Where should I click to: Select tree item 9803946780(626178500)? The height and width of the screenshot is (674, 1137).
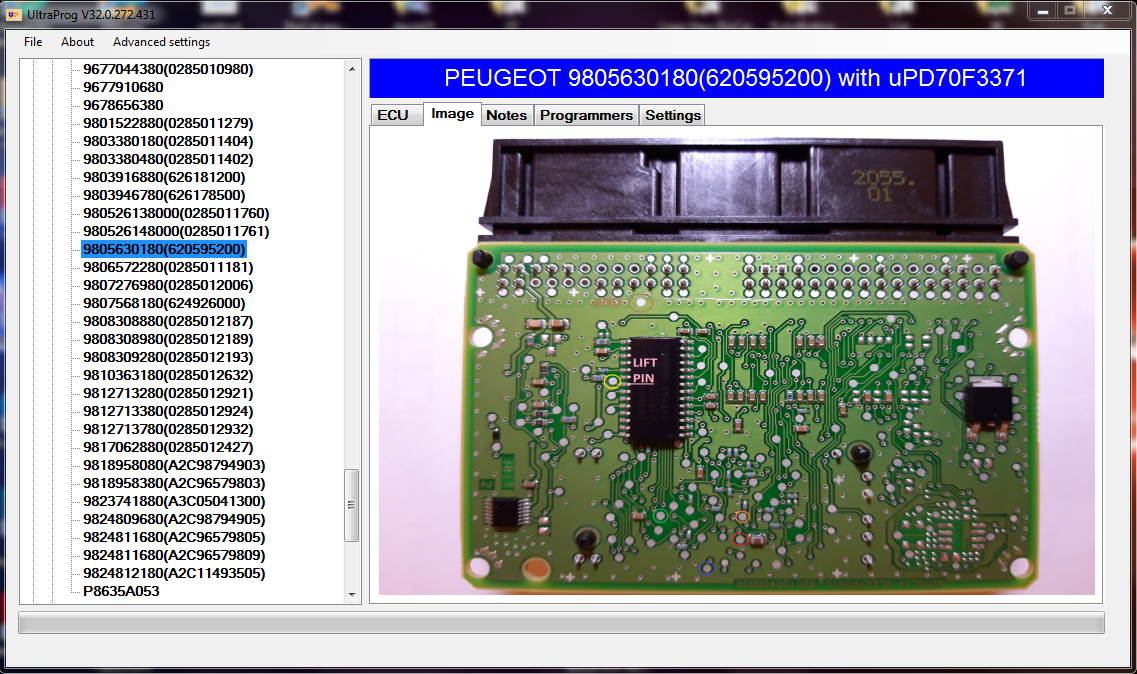coord(164,195)
